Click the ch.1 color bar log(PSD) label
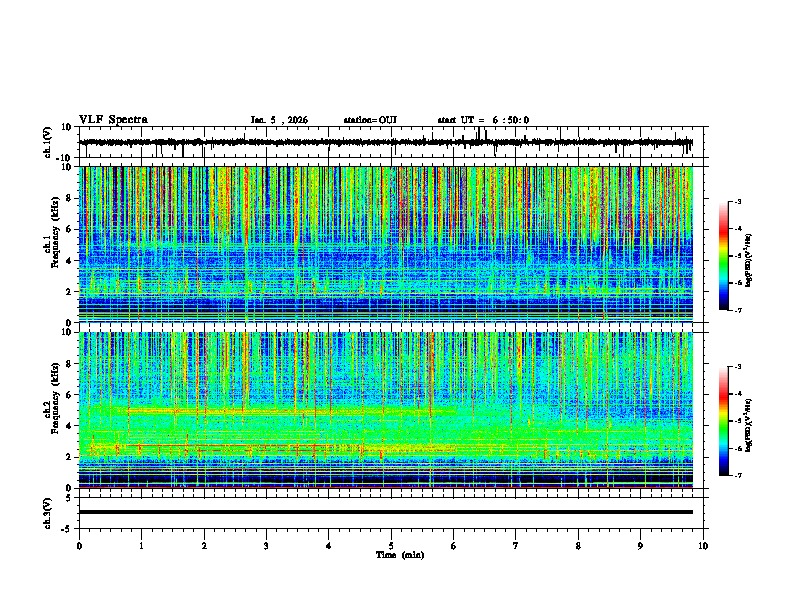Image resolution: width=792 pixels, height=612 pixels. (749, 261)
